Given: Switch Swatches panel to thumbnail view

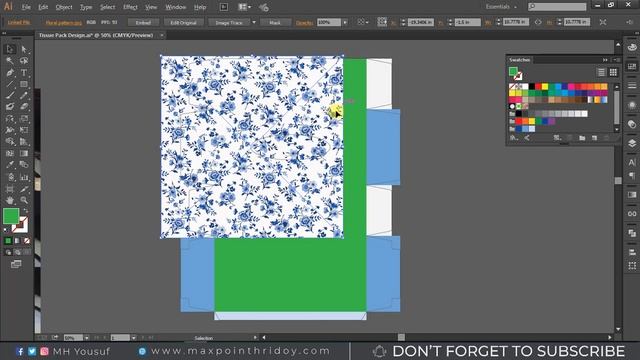Looking at the screenshot, I should (613, 73).
